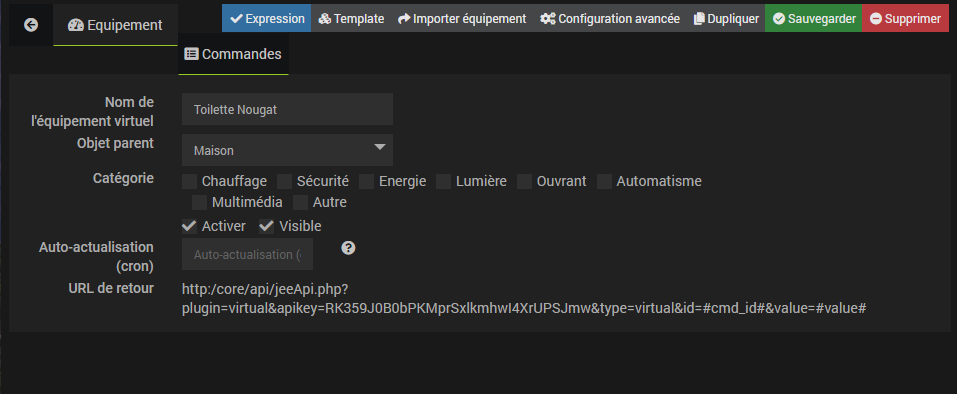The width and height of the screenshot is (957, 394).
Task: Focus the Auto-actualisation cron input
Action: click(248, 254)
